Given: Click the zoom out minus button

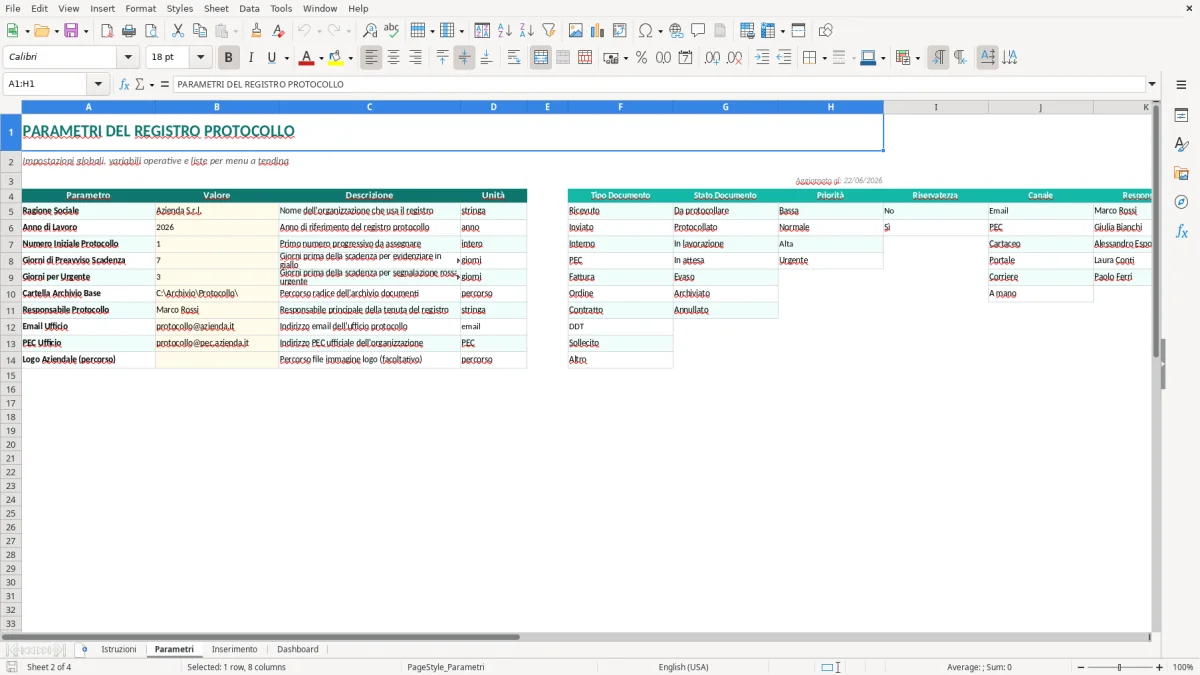Looking at the screenshot, I should pos(1080,667).
